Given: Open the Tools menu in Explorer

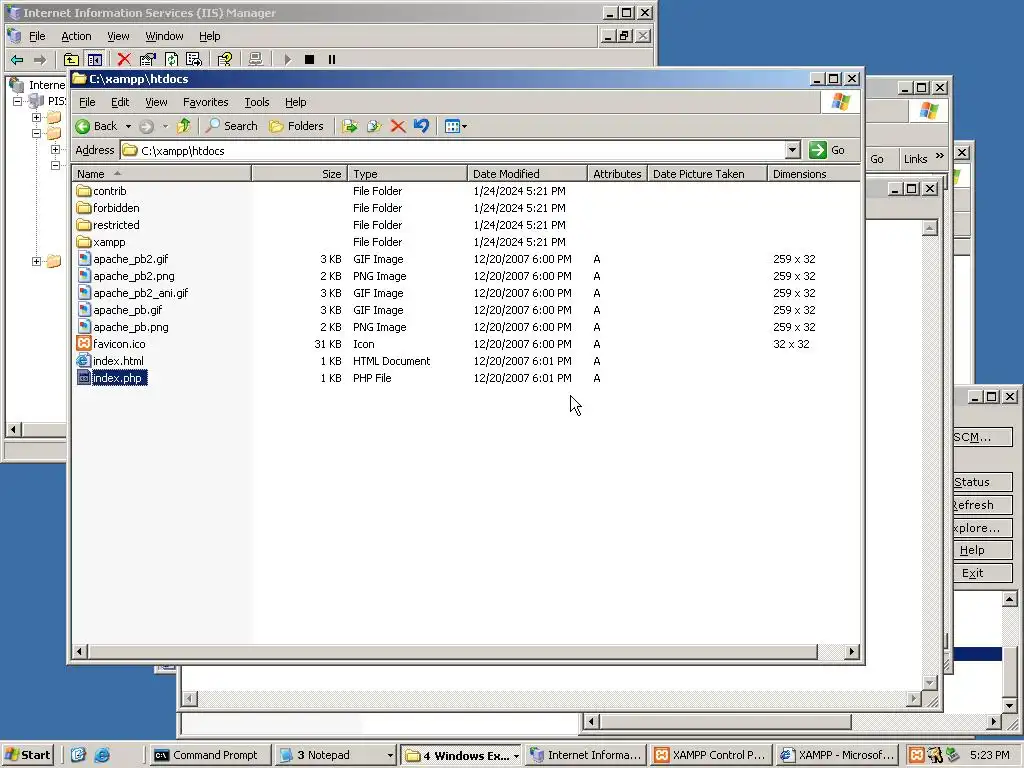Looking at the screenshot, I should coord(257,102).
